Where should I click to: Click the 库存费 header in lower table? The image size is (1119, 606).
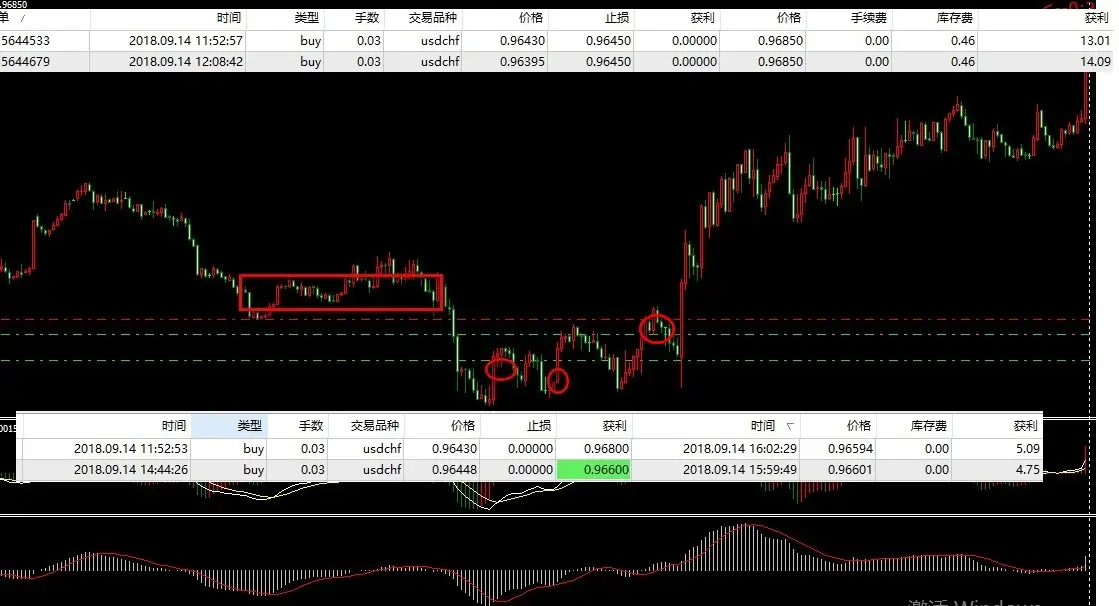pyautogui.click(x=928, y=425)
